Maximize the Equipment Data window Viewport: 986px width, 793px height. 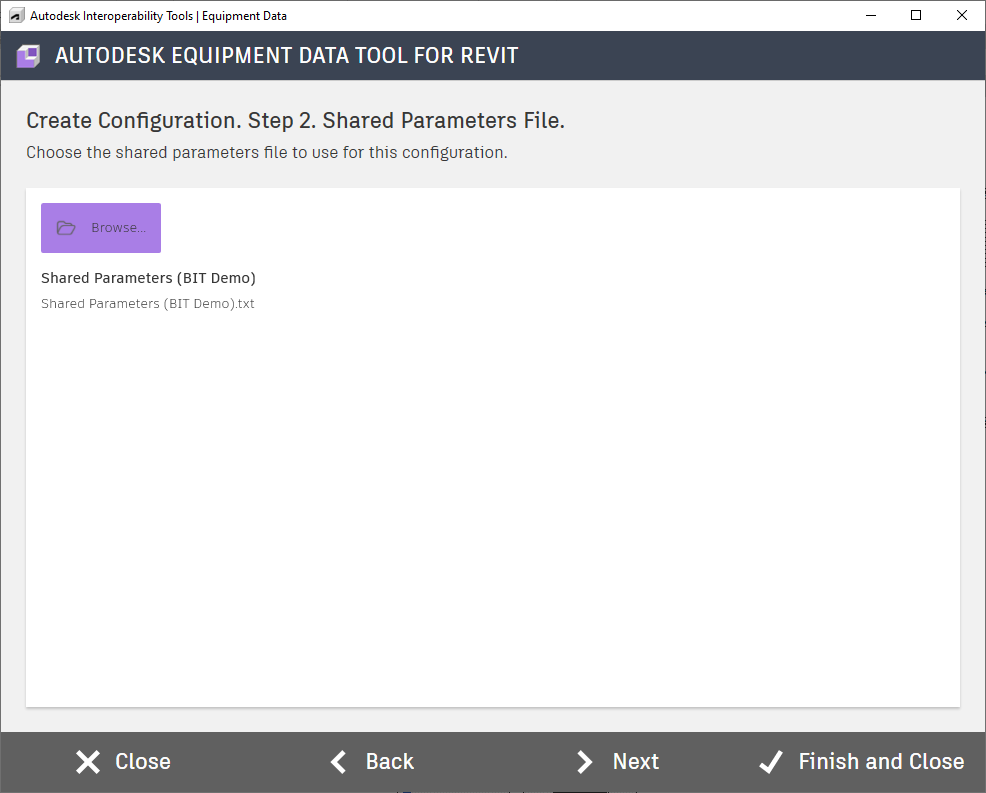coord(916,16)
